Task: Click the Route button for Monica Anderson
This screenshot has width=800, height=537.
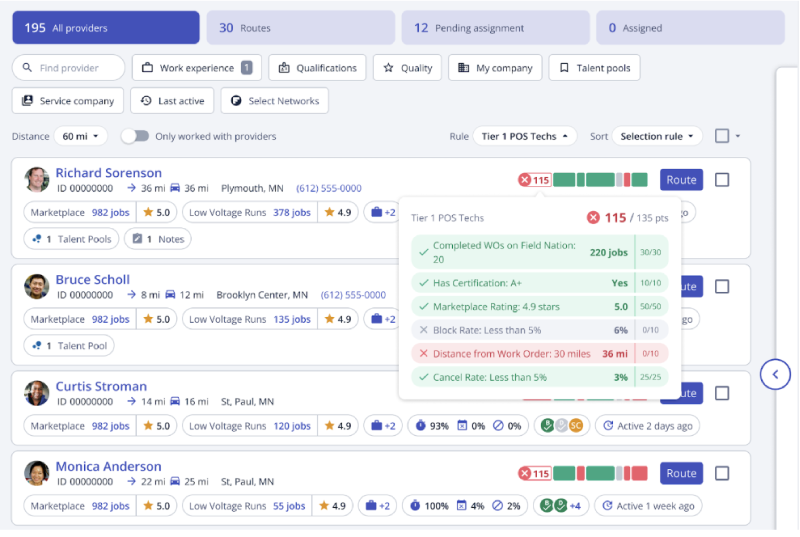Action: pos(681,474)
